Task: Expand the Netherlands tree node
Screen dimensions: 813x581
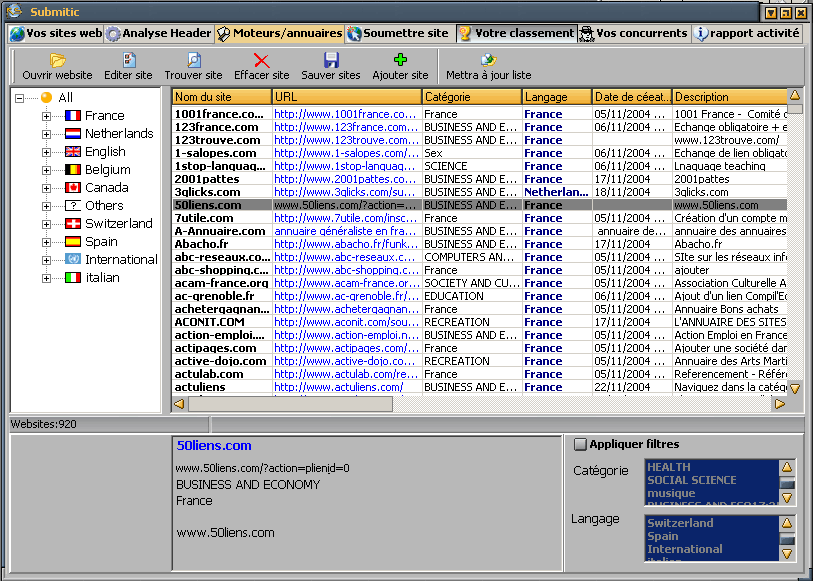Action: (46, 134)
